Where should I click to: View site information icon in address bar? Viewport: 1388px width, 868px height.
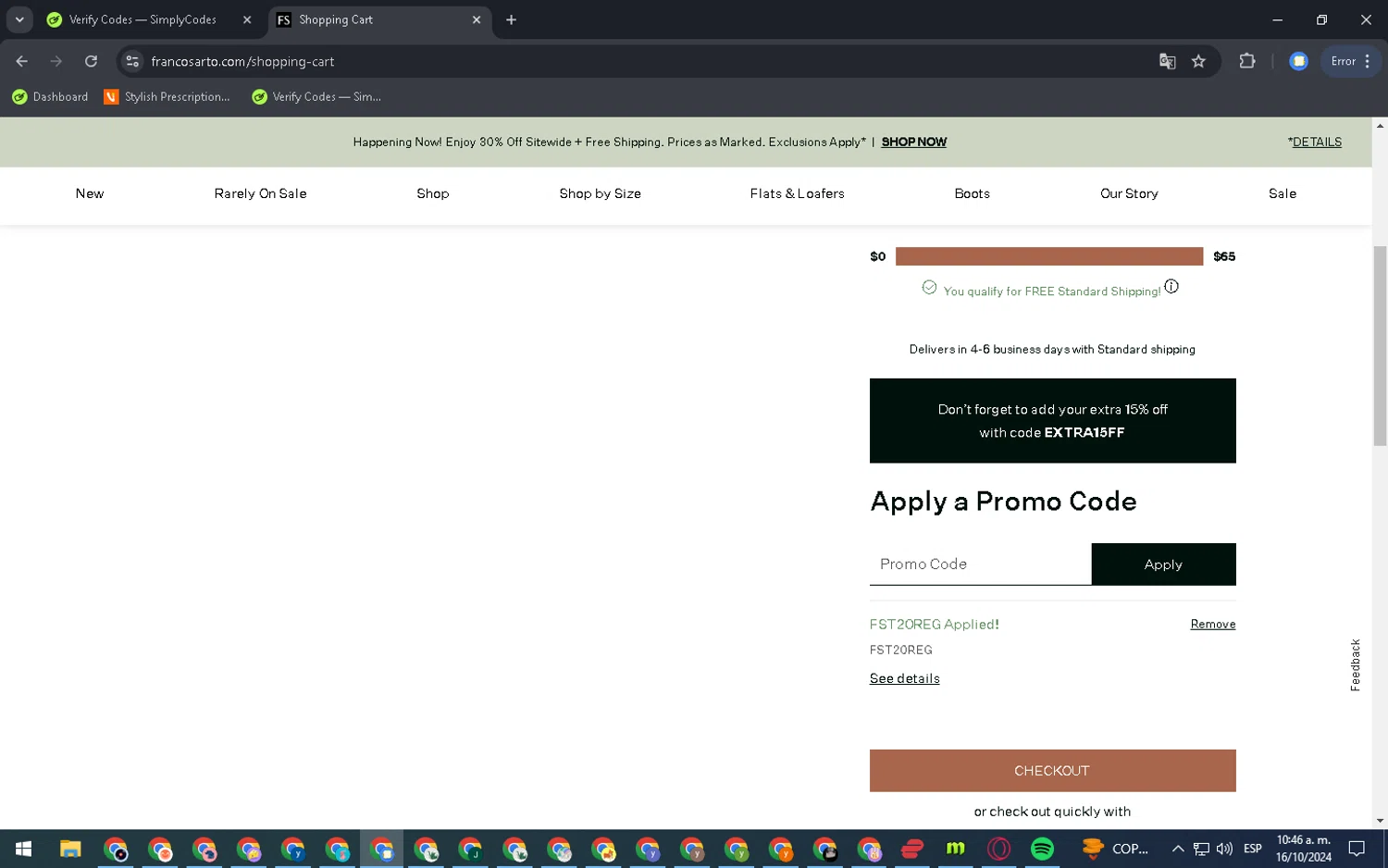tap(132, 61)
